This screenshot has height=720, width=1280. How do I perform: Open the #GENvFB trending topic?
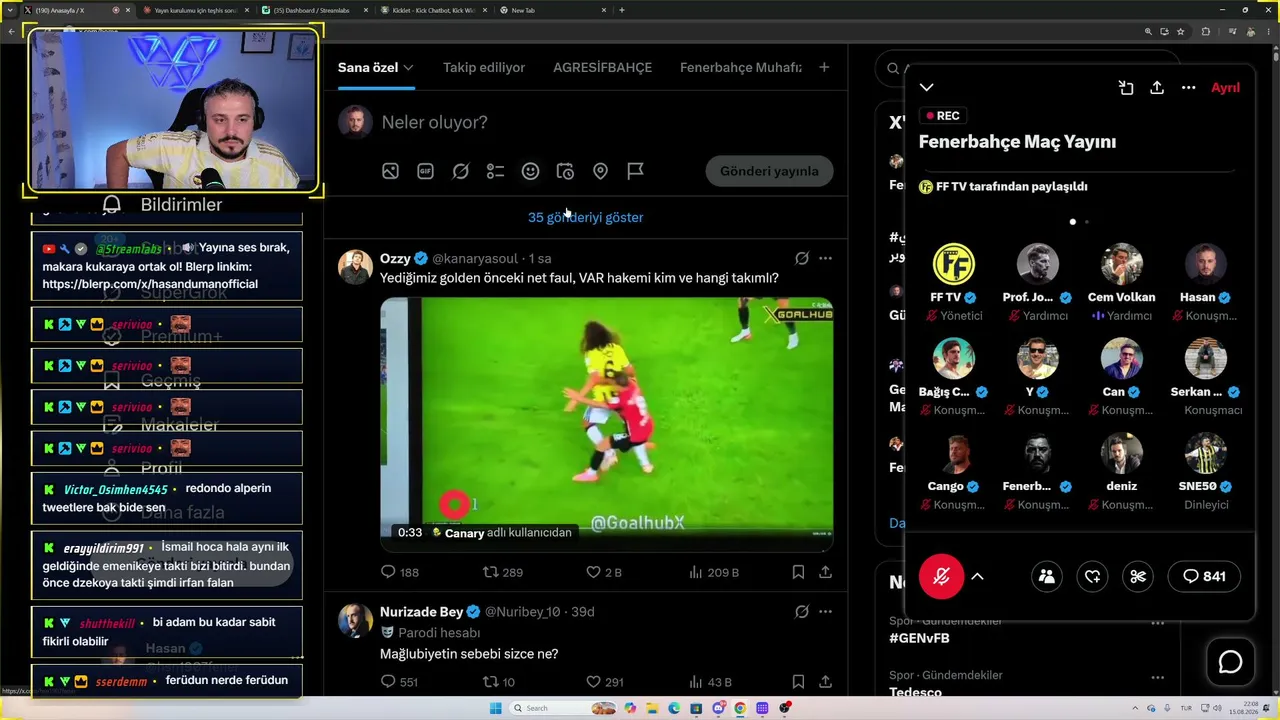pyautogui.click(x=919, y=637)
